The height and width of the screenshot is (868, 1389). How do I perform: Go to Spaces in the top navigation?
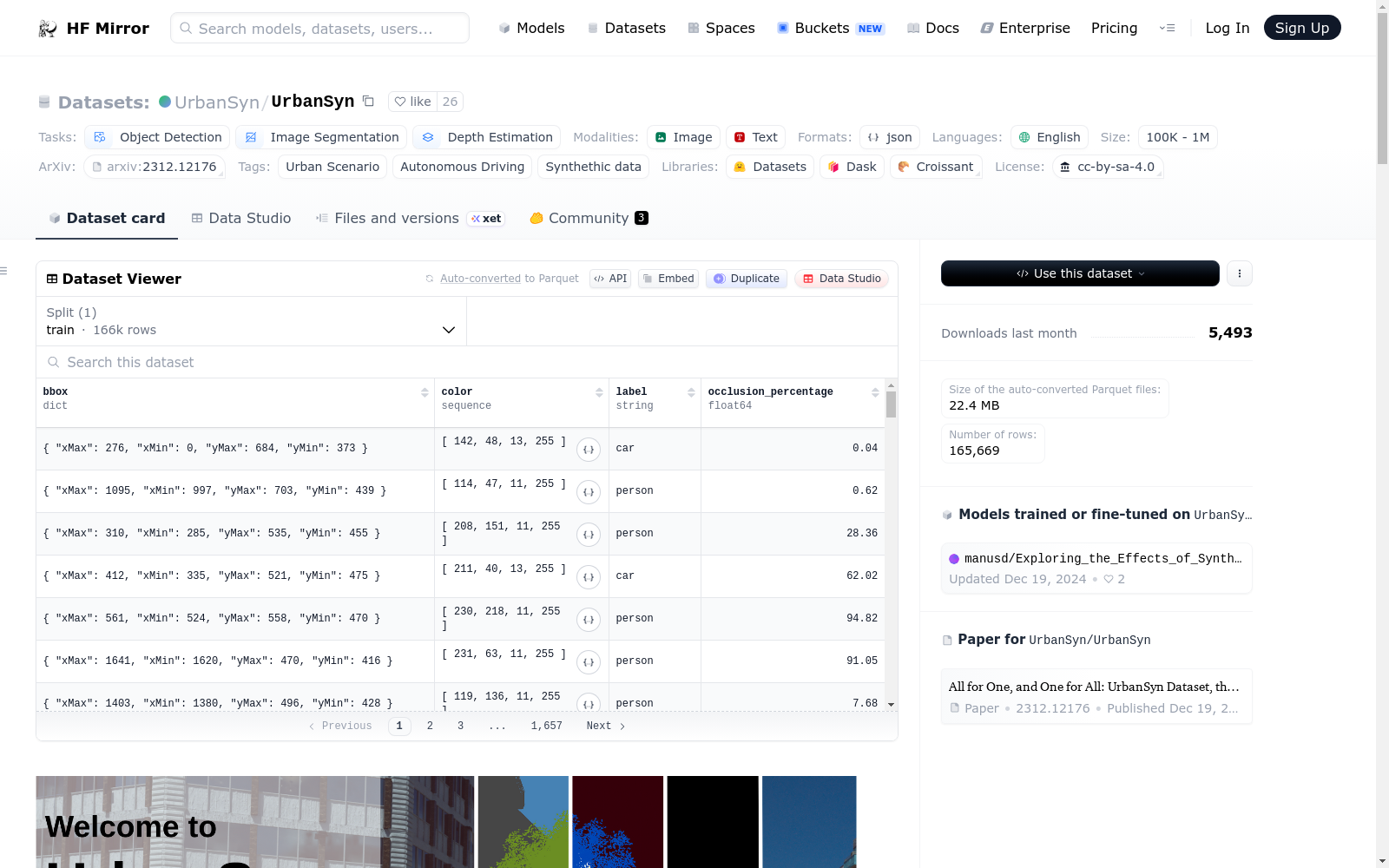pyautogui.click(x=721, y=28)
